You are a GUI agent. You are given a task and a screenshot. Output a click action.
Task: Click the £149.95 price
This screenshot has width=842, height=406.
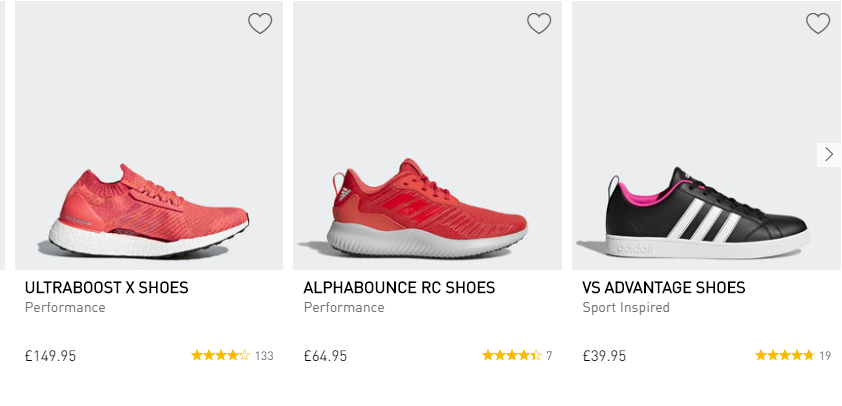point(51,356)
